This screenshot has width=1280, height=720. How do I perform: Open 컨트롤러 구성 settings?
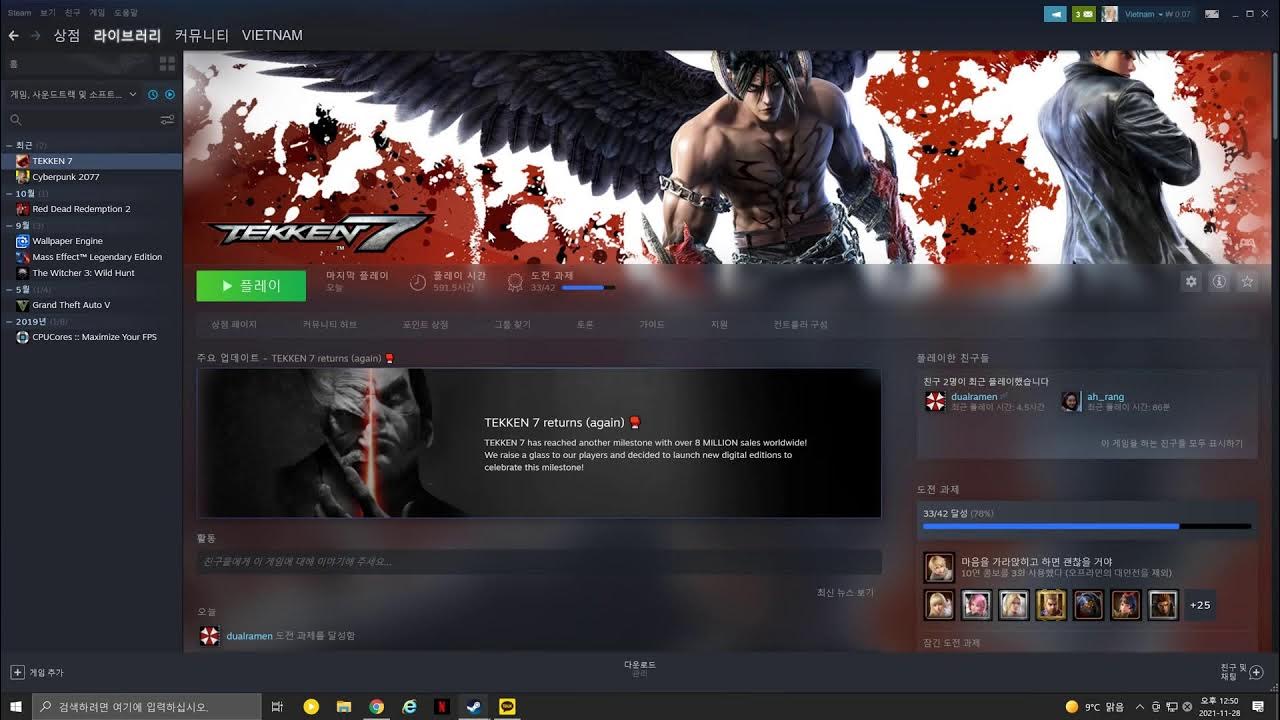pos(801,324)
